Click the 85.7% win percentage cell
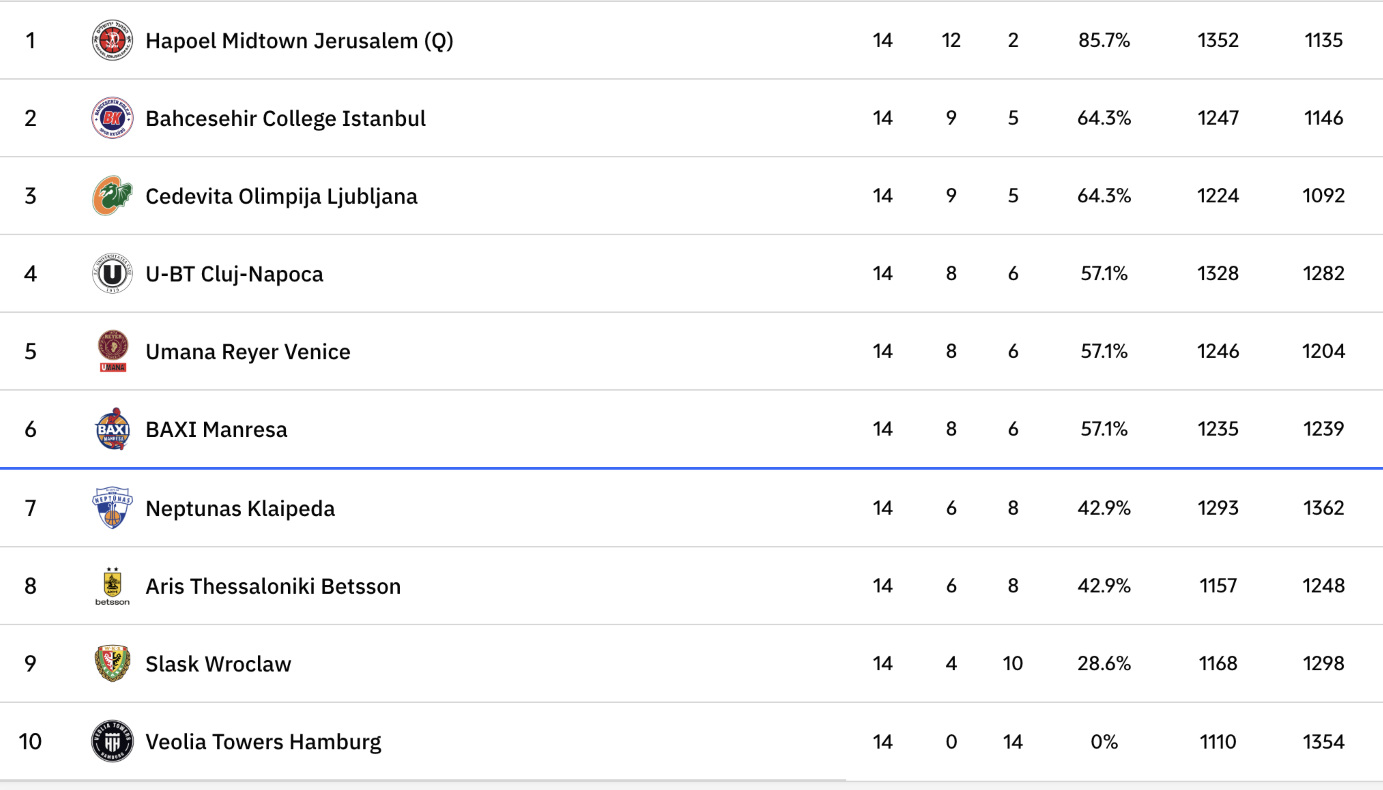Viewport: 1383px width, 790px height. 1104,41
